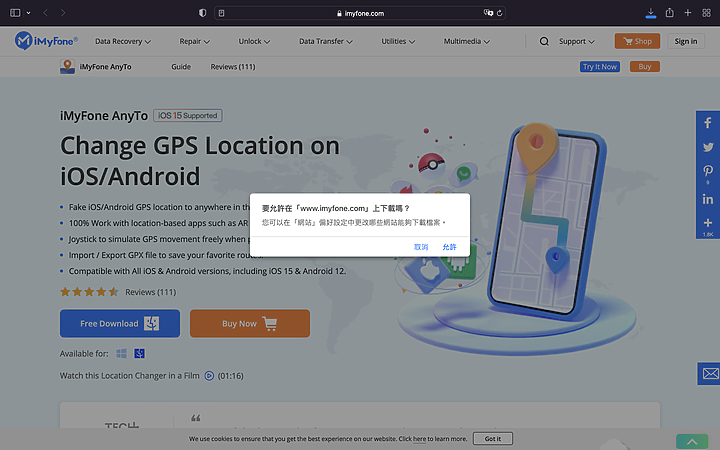Show tab overview grid
720x450 pixels.
[x=706, y=13]
